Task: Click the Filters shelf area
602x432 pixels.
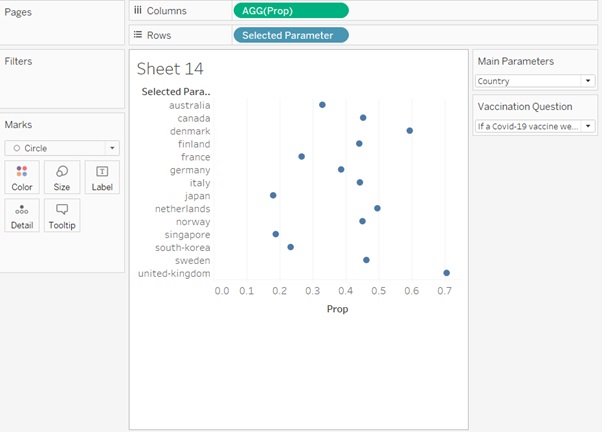Action: 62,85
